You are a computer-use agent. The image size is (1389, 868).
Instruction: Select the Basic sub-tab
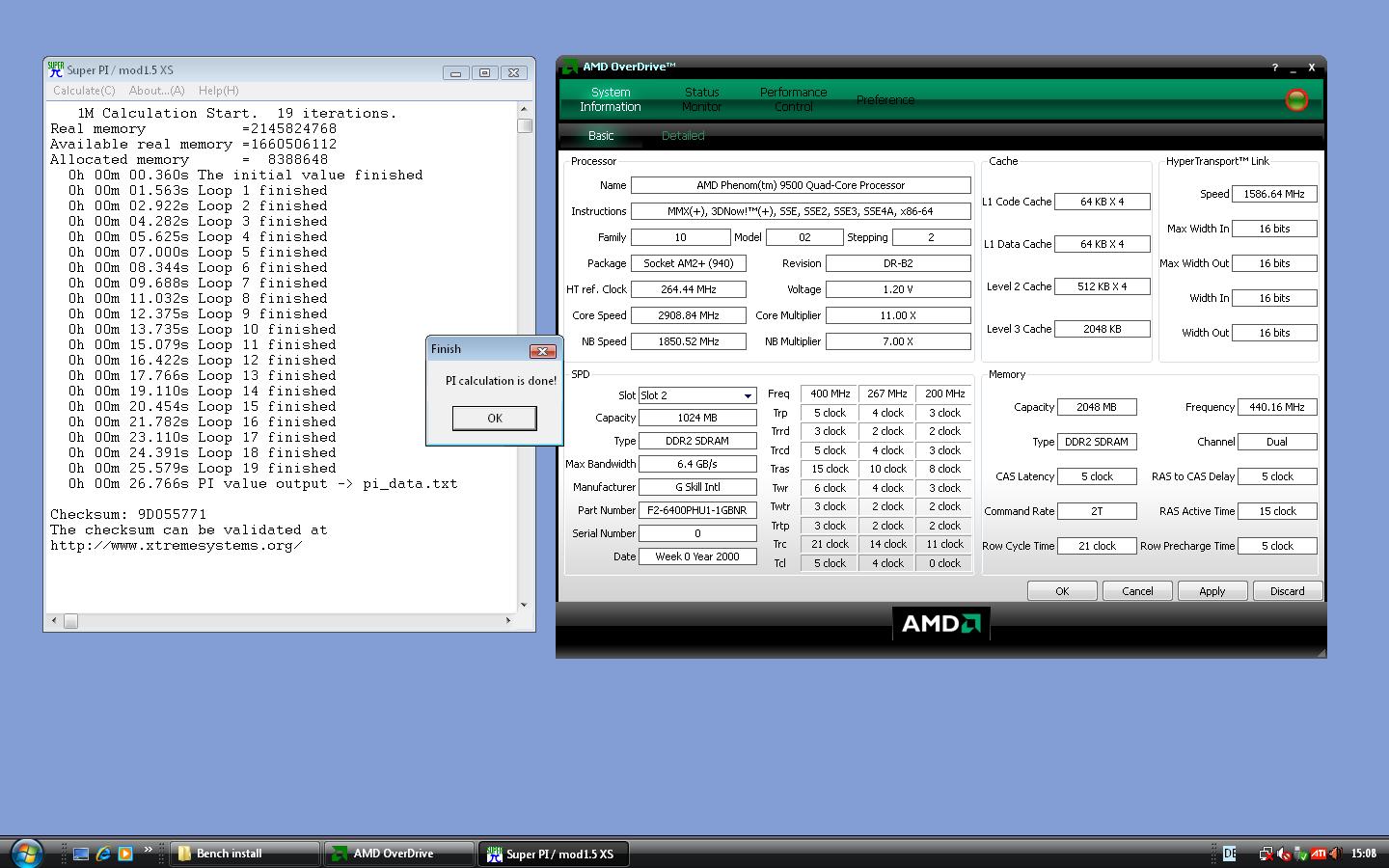point(601,136)
